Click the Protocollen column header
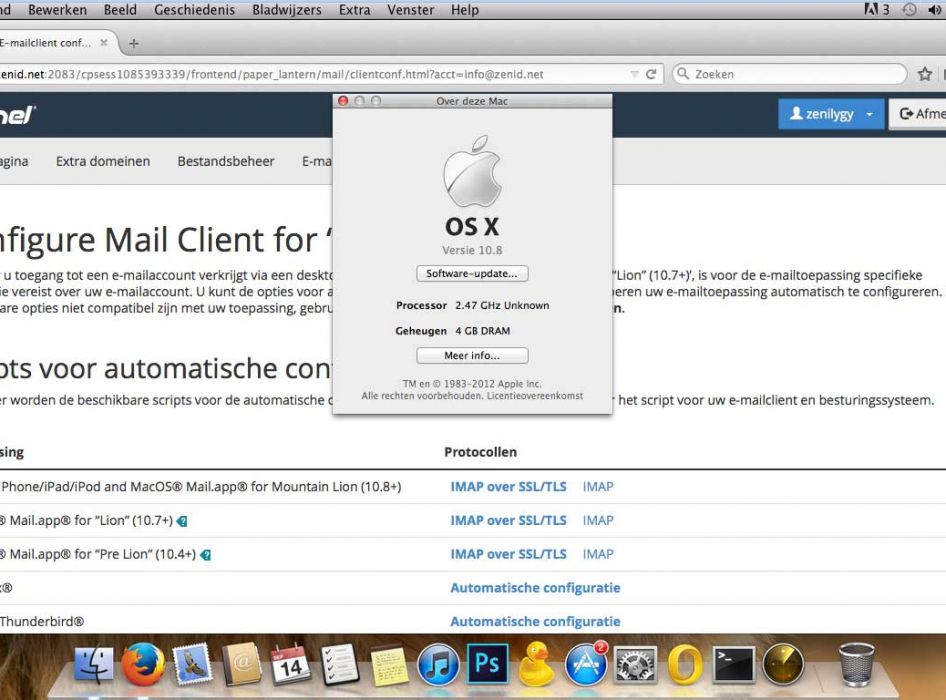The width and height of the screenshot is (946, 700). [x=480, y=452]
